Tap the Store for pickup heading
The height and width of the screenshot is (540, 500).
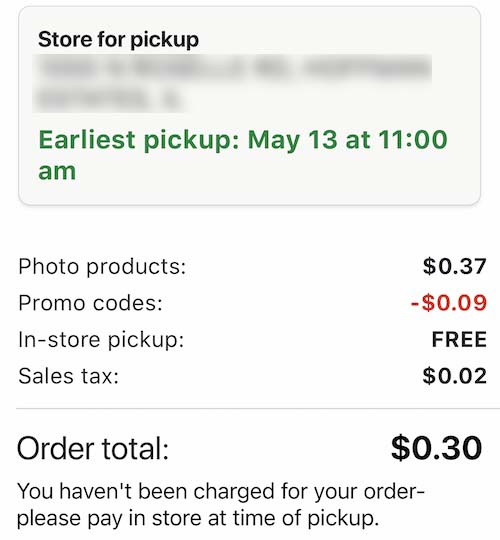[x=118, y=40]
